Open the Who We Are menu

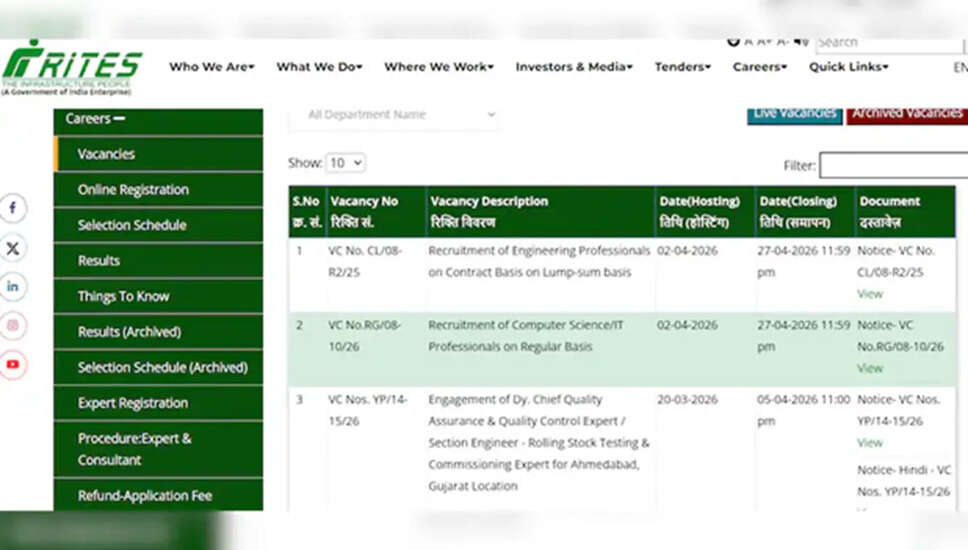pyautogui.click(x=211, y=67)
